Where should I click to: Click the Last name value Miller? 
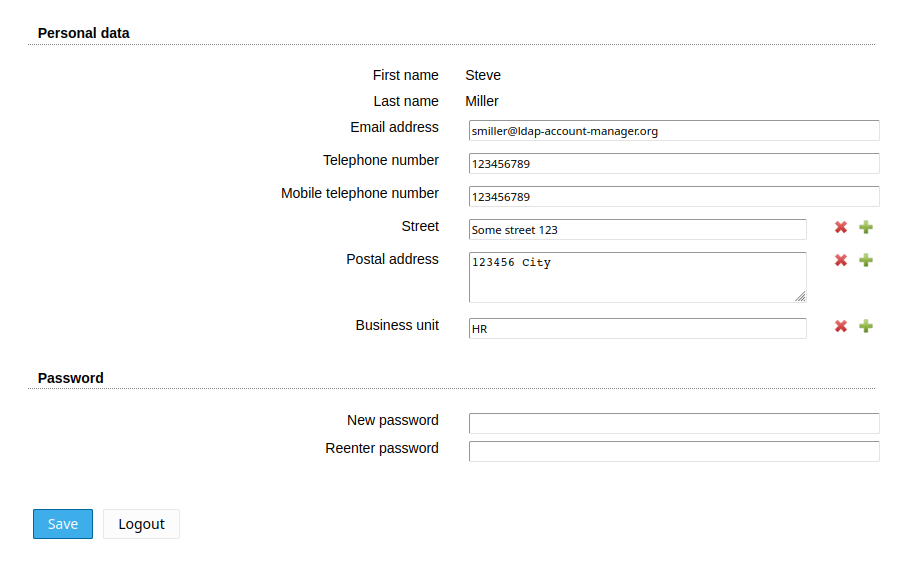pyautogui.click(x=482, y=101)
